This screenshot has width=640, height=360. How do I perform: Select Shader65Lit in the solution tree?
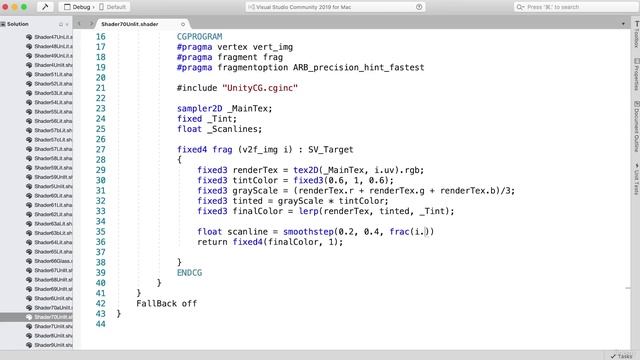click(53, 252)
